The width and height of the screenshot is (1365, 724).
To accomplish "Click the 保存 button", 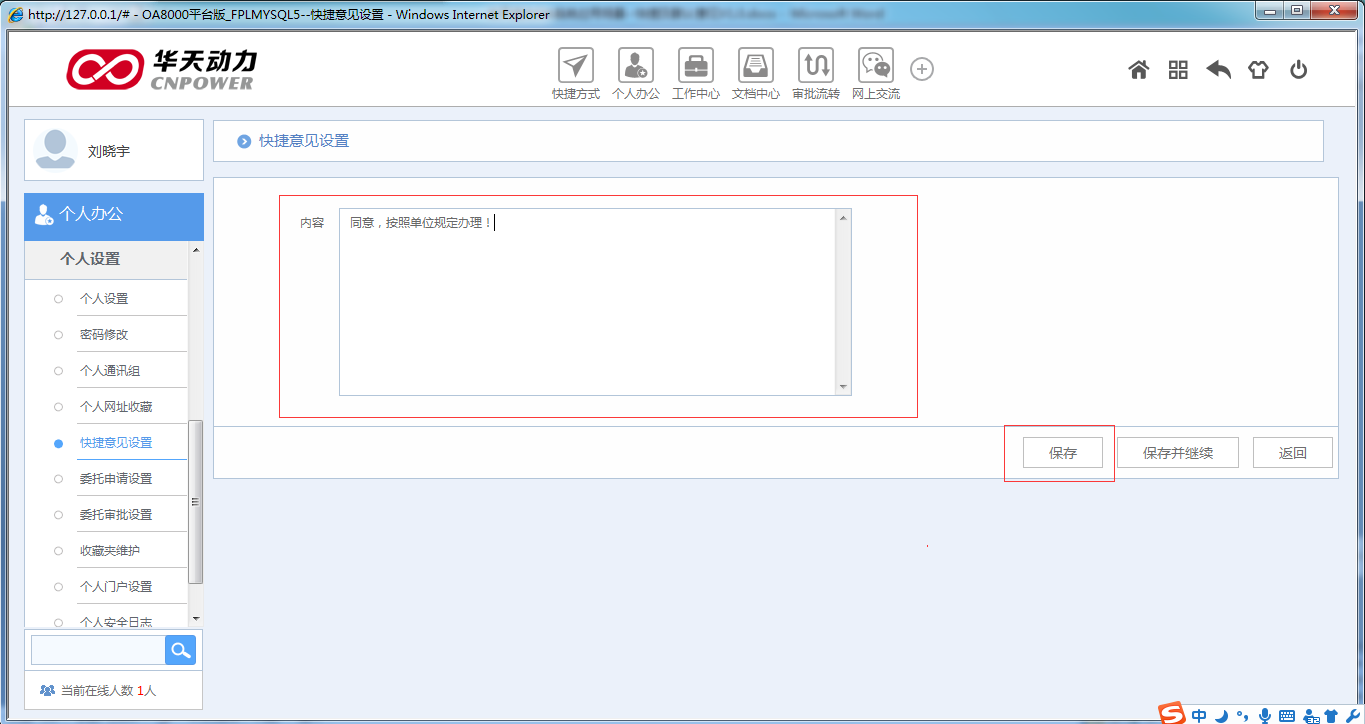I will [x=1062, y=453].
